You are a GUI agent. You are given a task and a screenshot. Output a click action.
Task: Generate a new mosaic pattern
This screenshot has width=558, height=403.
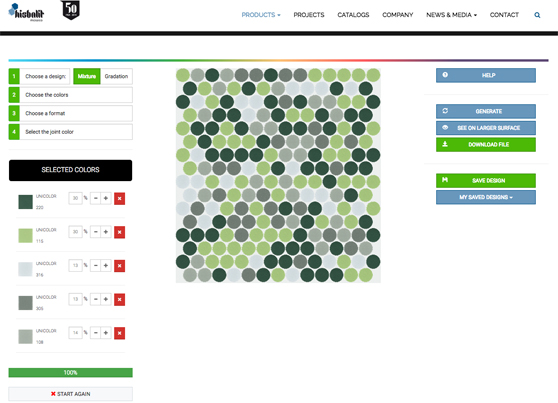(486, 111)
